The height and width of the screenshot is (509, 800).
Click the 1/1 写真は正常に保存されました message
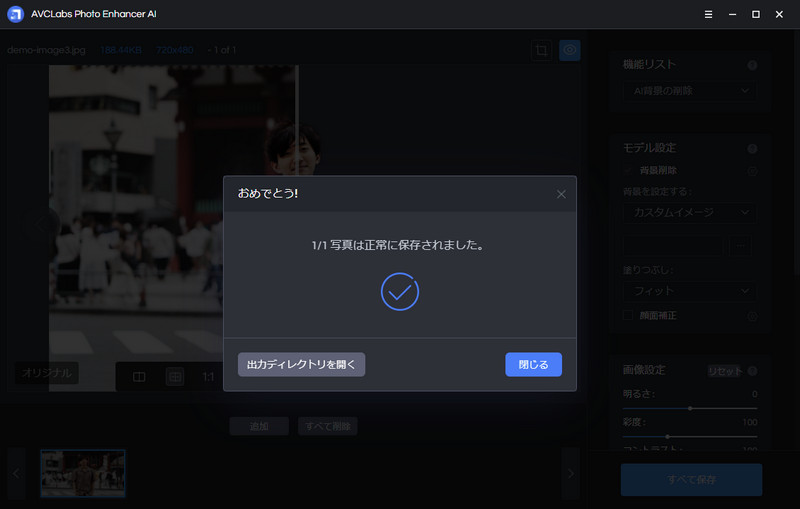click(398, 245)
